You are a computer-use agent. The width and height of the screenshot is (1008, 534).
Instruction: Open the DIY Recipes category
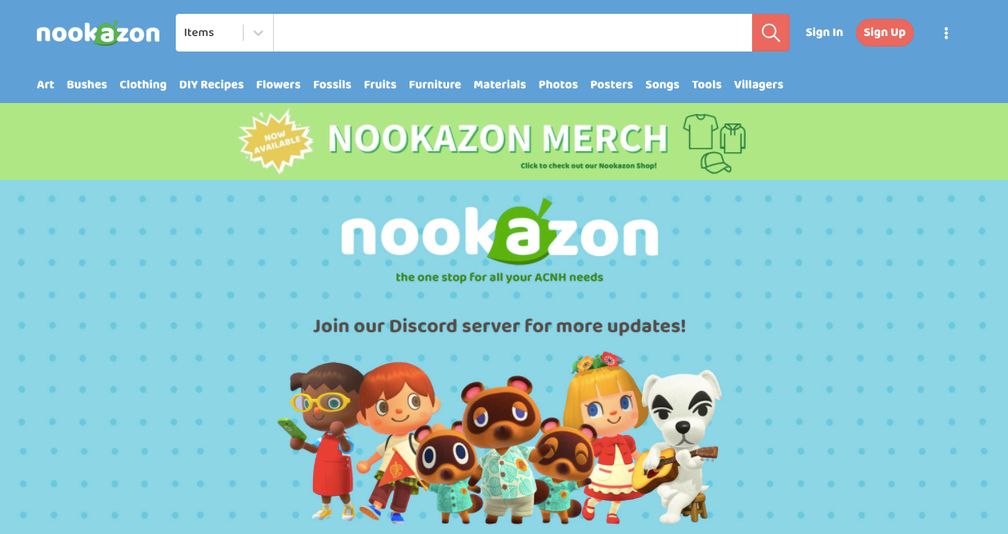(212, 84)
